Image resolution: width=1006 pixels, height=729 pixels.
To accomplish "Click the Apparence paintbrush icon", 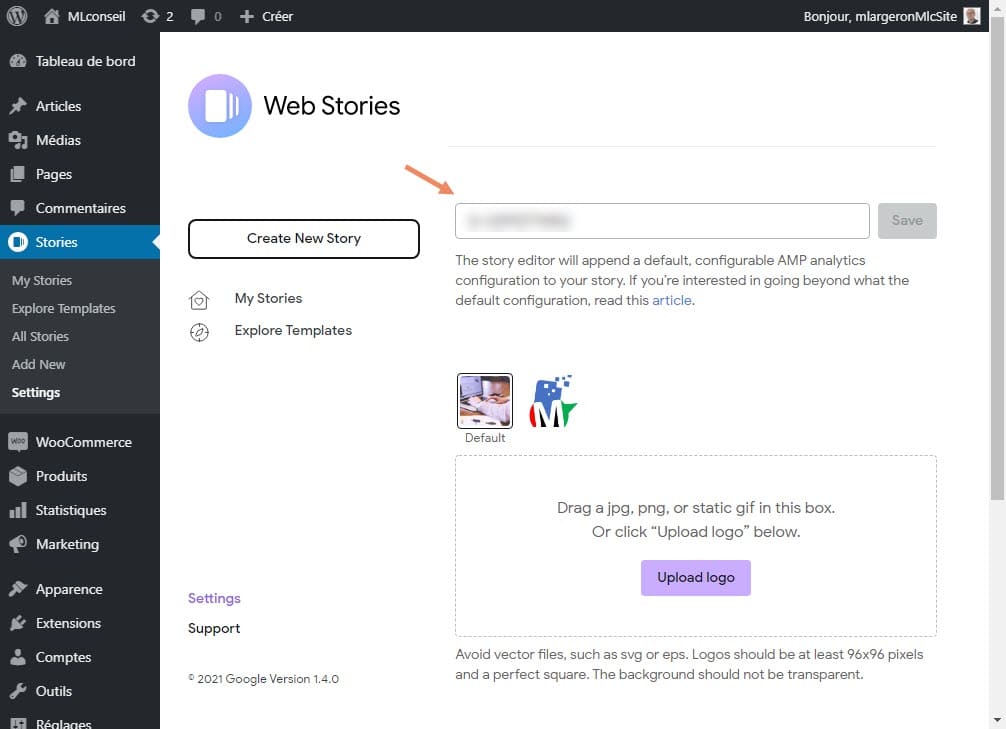I will pyautogui.click(x=18, y=588).
